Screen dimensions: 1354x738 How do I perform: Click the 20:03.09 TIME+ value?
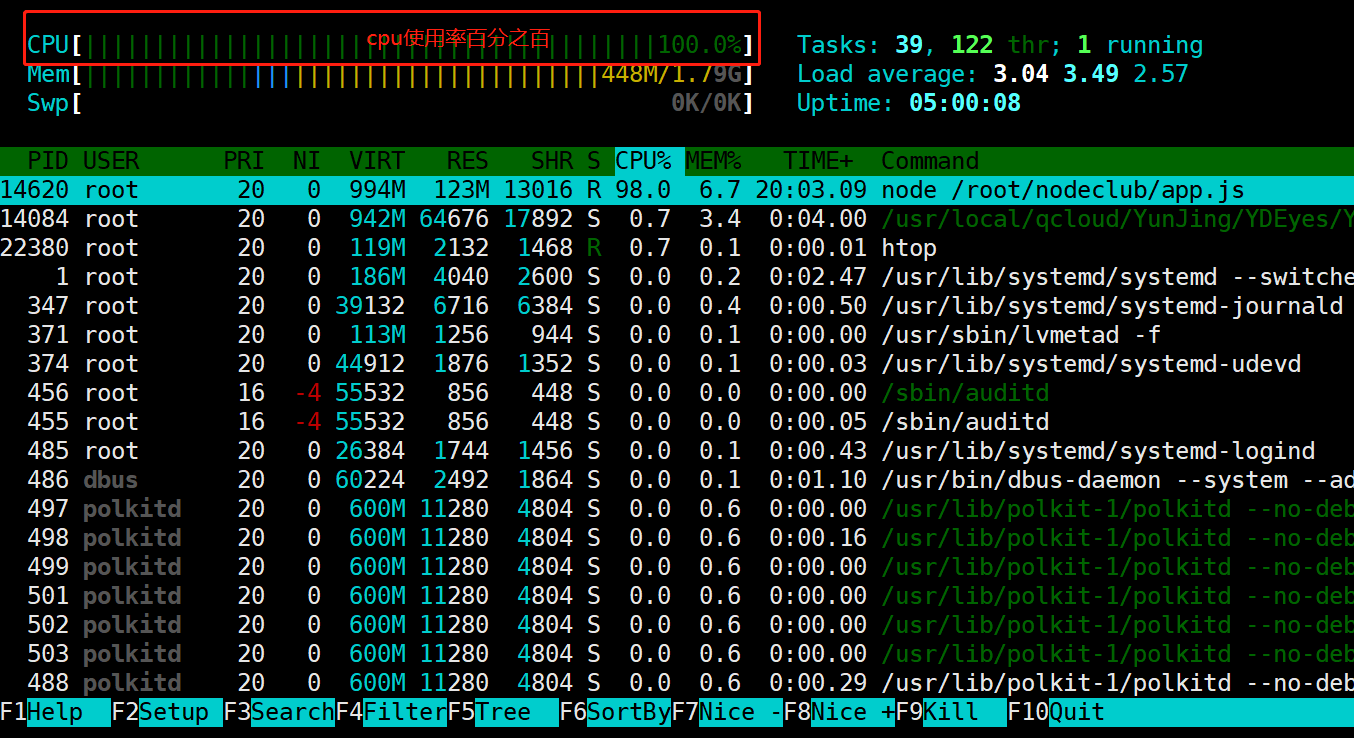pos(811,190)
